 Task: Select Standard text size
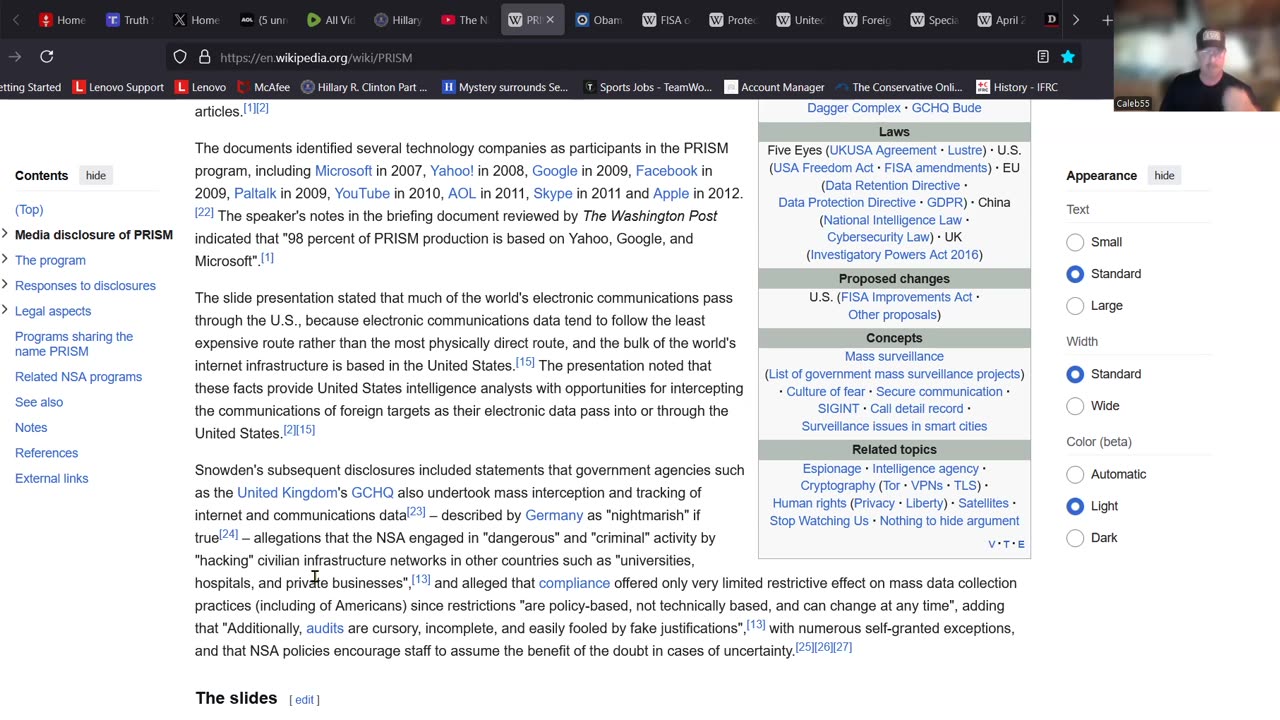[x=1075, y=274]
